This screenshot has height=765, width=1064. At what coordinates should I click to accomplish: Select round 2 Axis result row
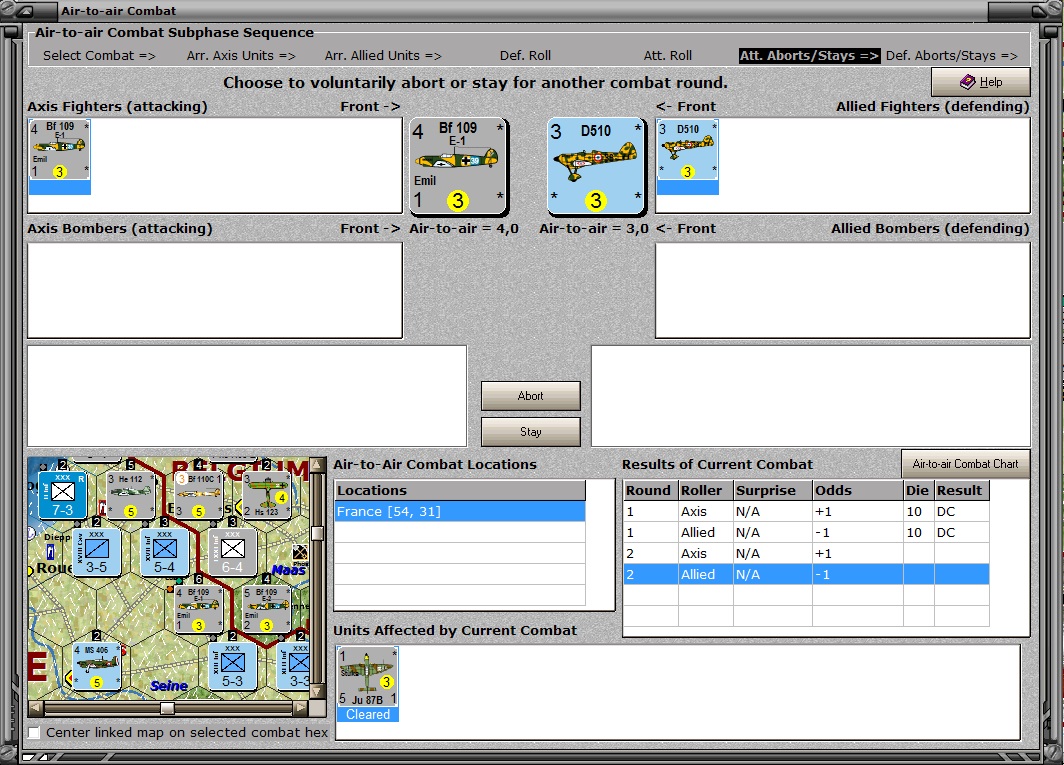pos(806,553)
